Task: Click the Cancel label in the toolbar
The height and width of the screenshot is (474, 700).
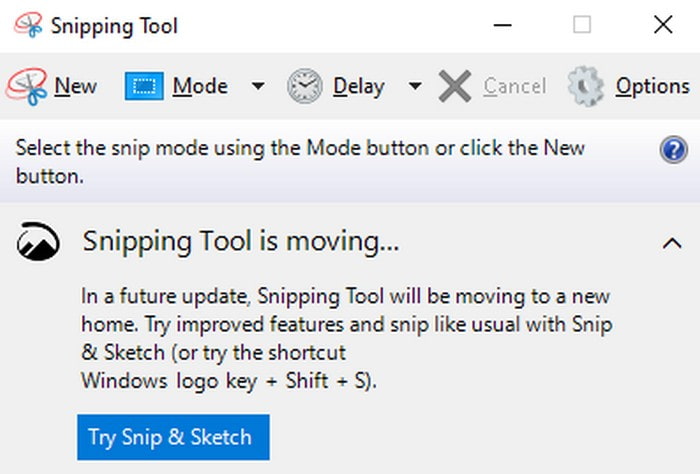Action: (515, 86)
